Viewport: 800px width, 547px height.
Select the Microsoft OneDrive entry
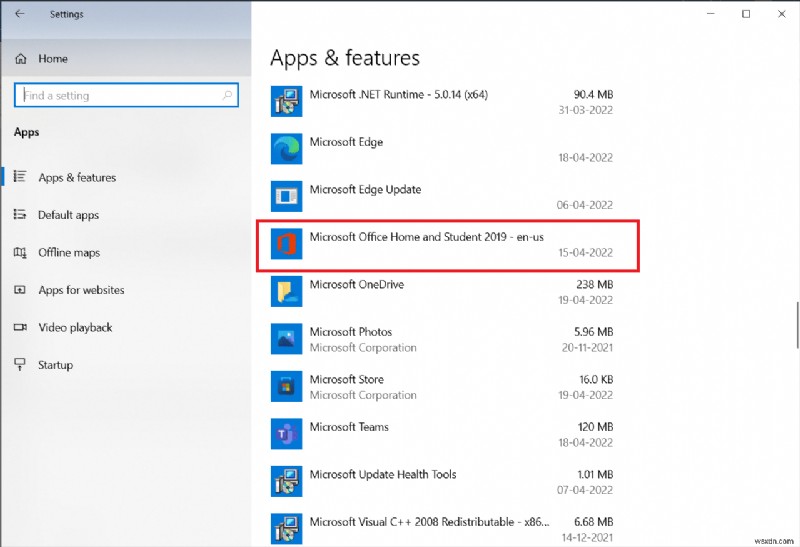point(442,291)
